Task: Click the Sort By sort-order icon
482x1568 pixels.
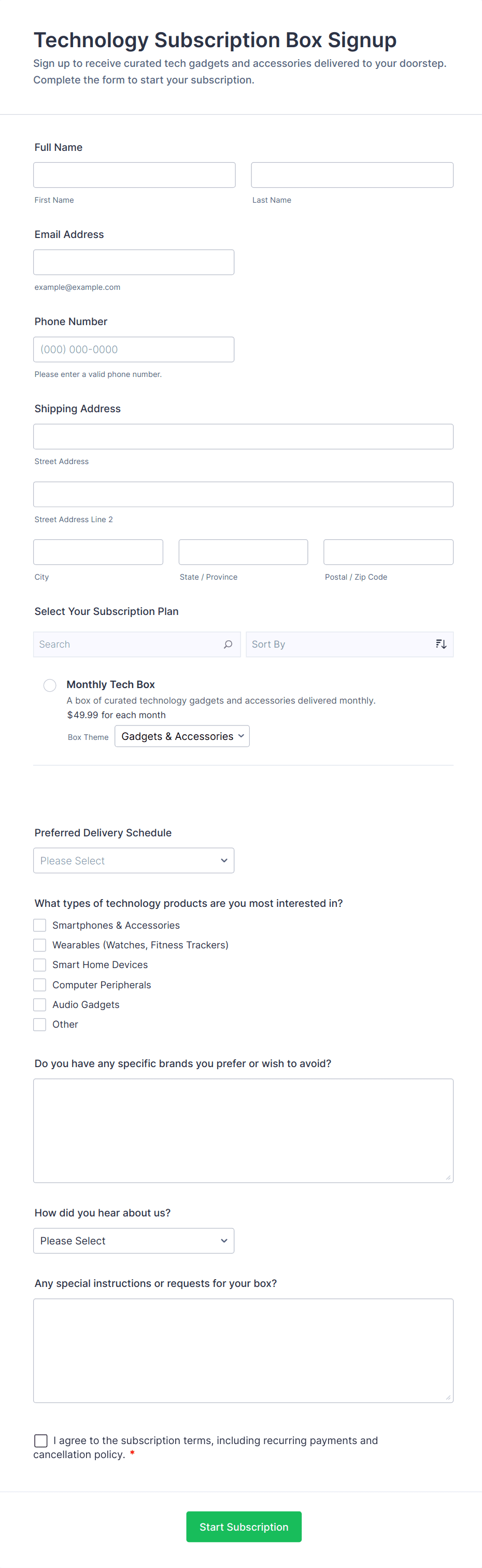Action: [x=441, y=644]
